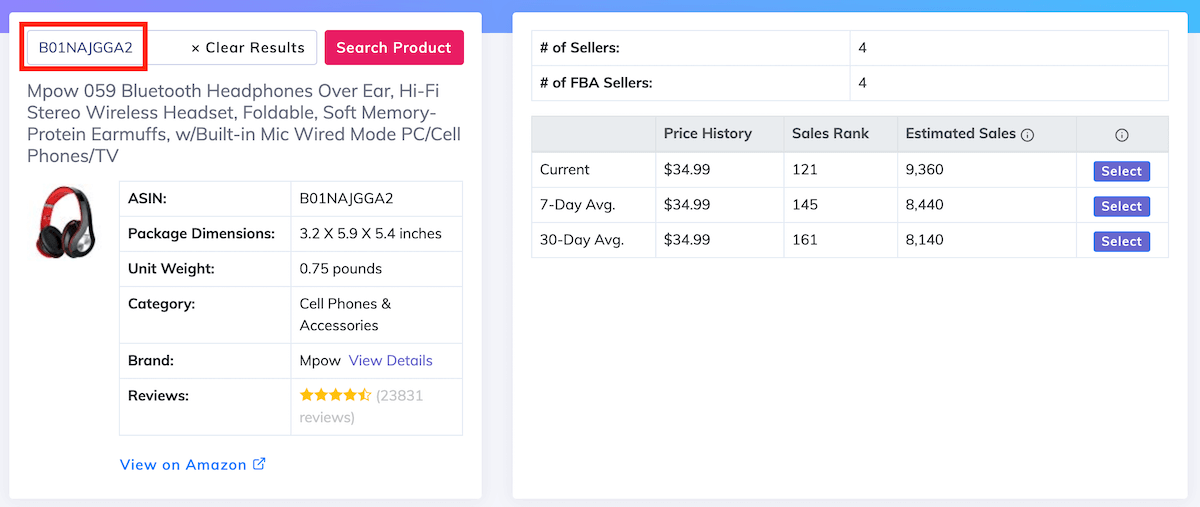The height and width of the screenshot is (507, 1200).
Task: Click the star rating in Reviews
Action: pos(335,395)
